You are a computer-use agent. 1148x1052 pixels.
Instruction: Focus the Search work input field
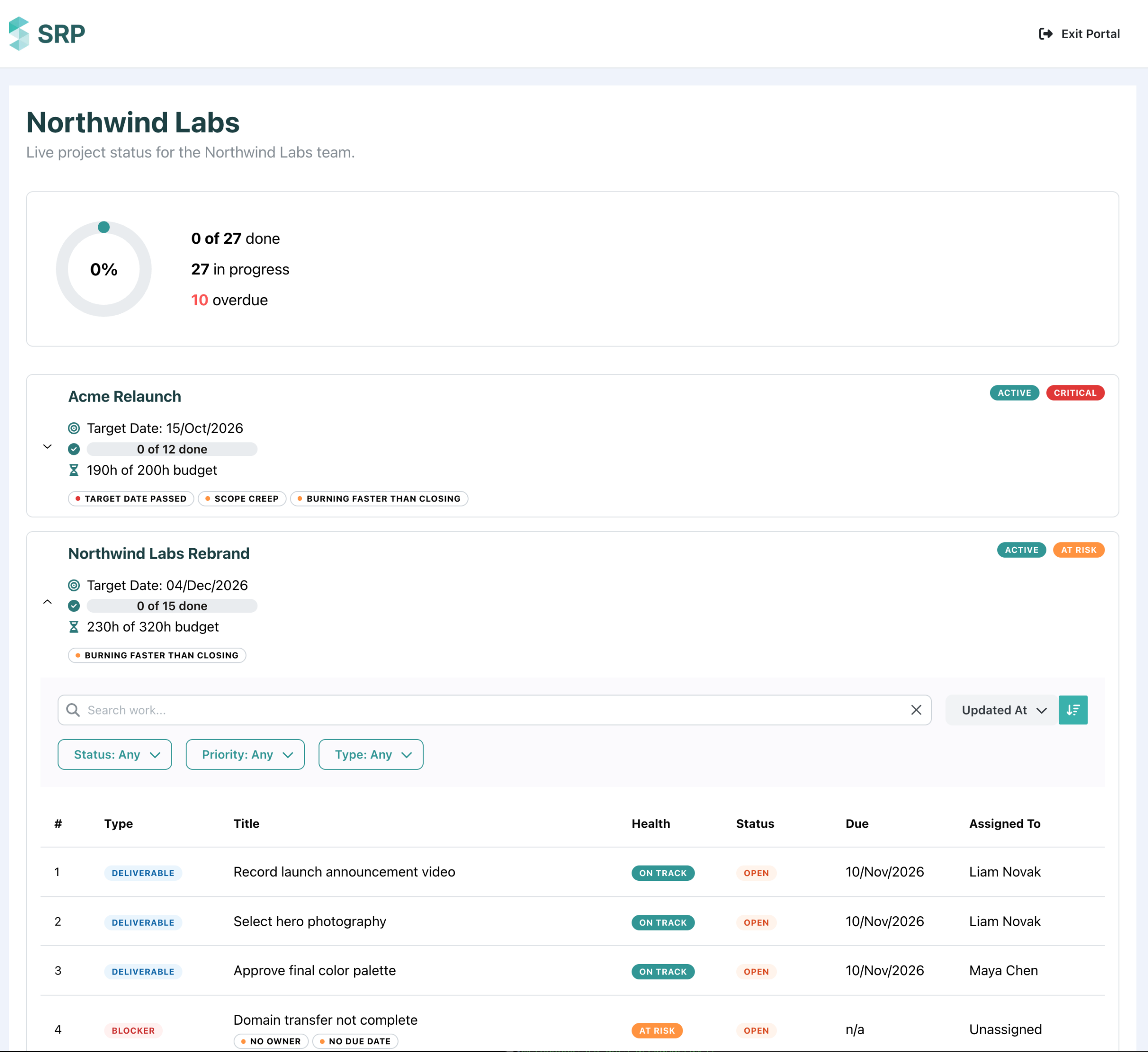pos(494,710)
